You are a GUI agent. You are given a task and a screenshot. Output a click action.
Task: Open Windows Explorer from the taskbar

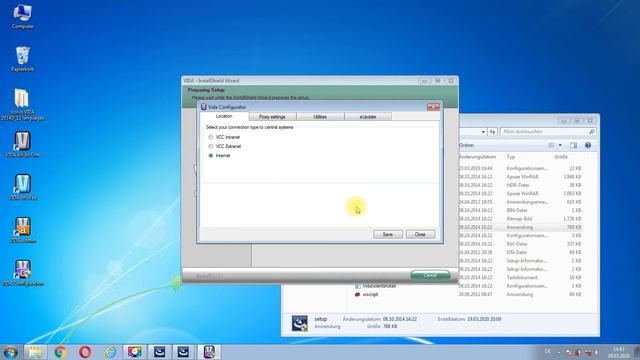coord(36,352)
